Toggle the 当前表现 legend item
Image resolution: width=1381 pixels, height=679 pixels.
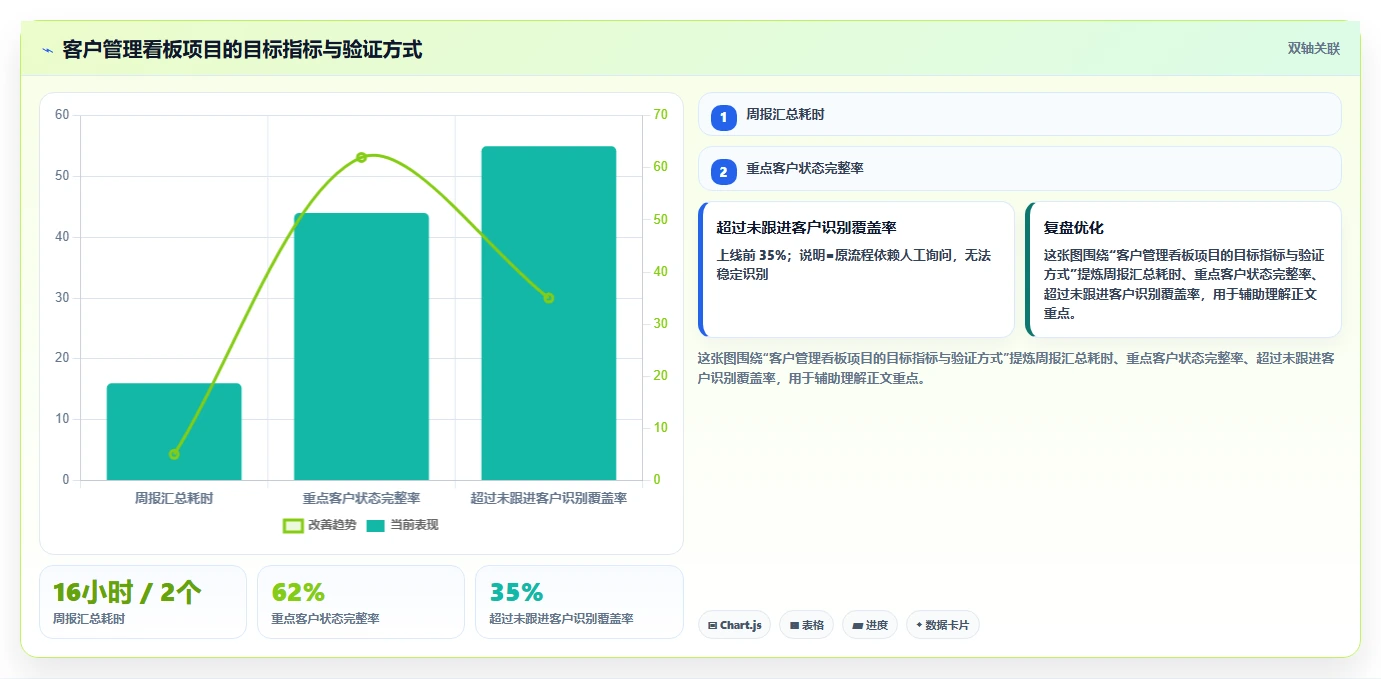[x=402, y=525]
